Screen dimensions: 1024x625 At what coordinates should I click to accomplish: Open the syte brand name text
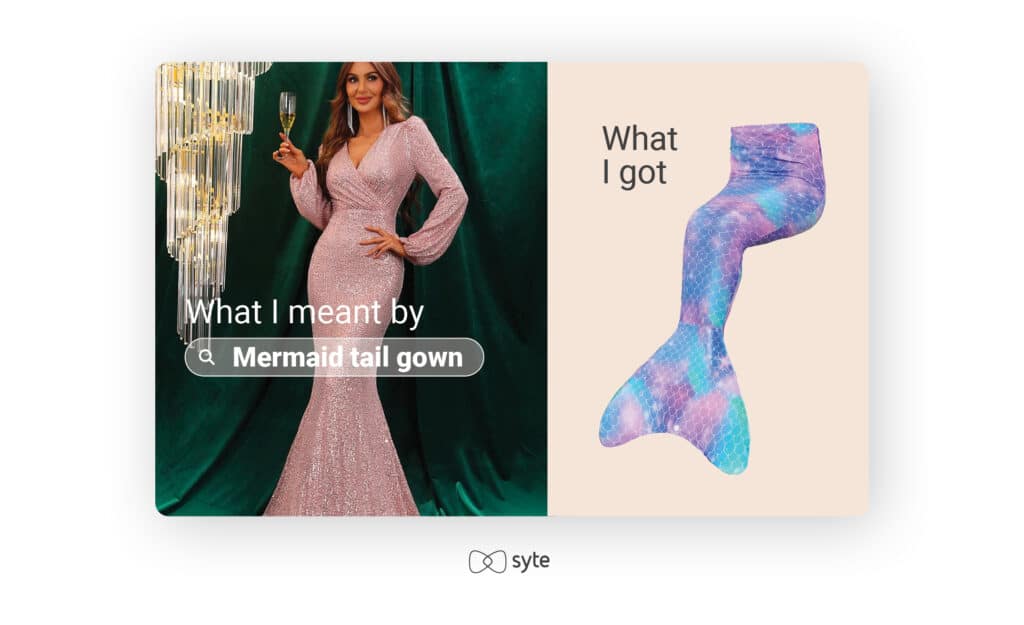(530, 562)
